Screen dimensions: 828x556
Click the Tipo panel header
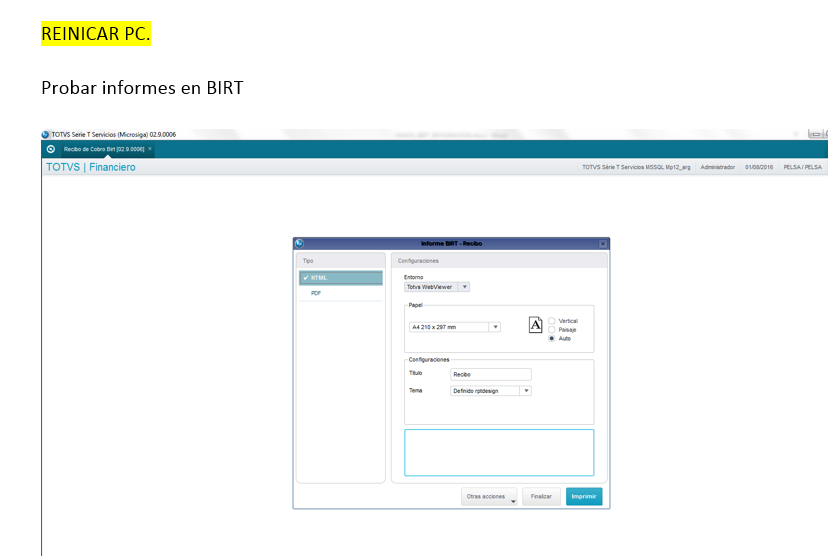[341, 261]
